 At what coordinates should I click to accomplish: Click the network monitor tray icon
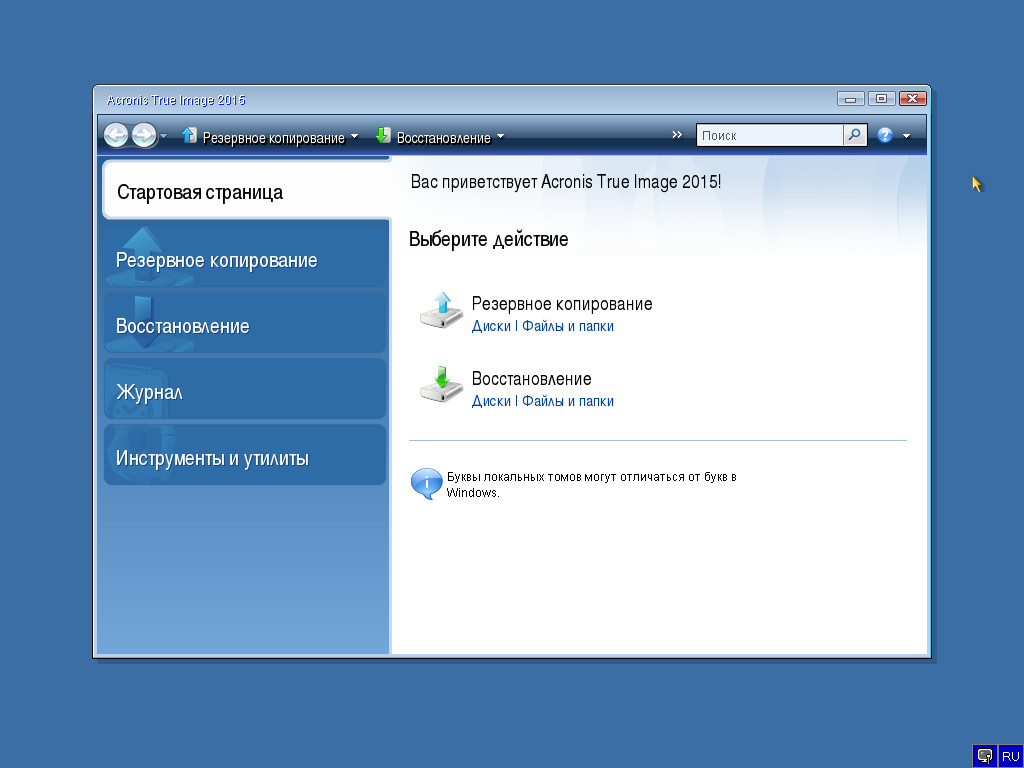pyautogui.click(x=985, y=756)
